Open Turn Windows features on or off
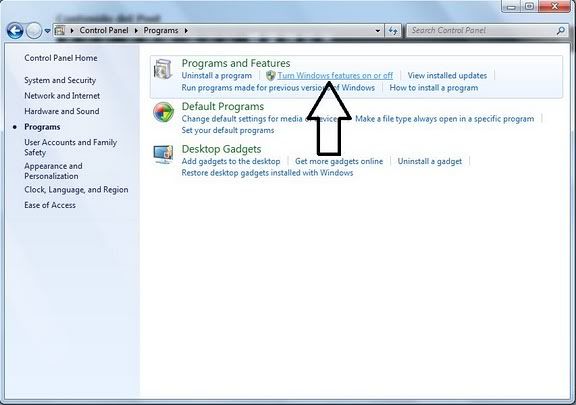Screen dimensions: 576x405 tap(335, 75)
